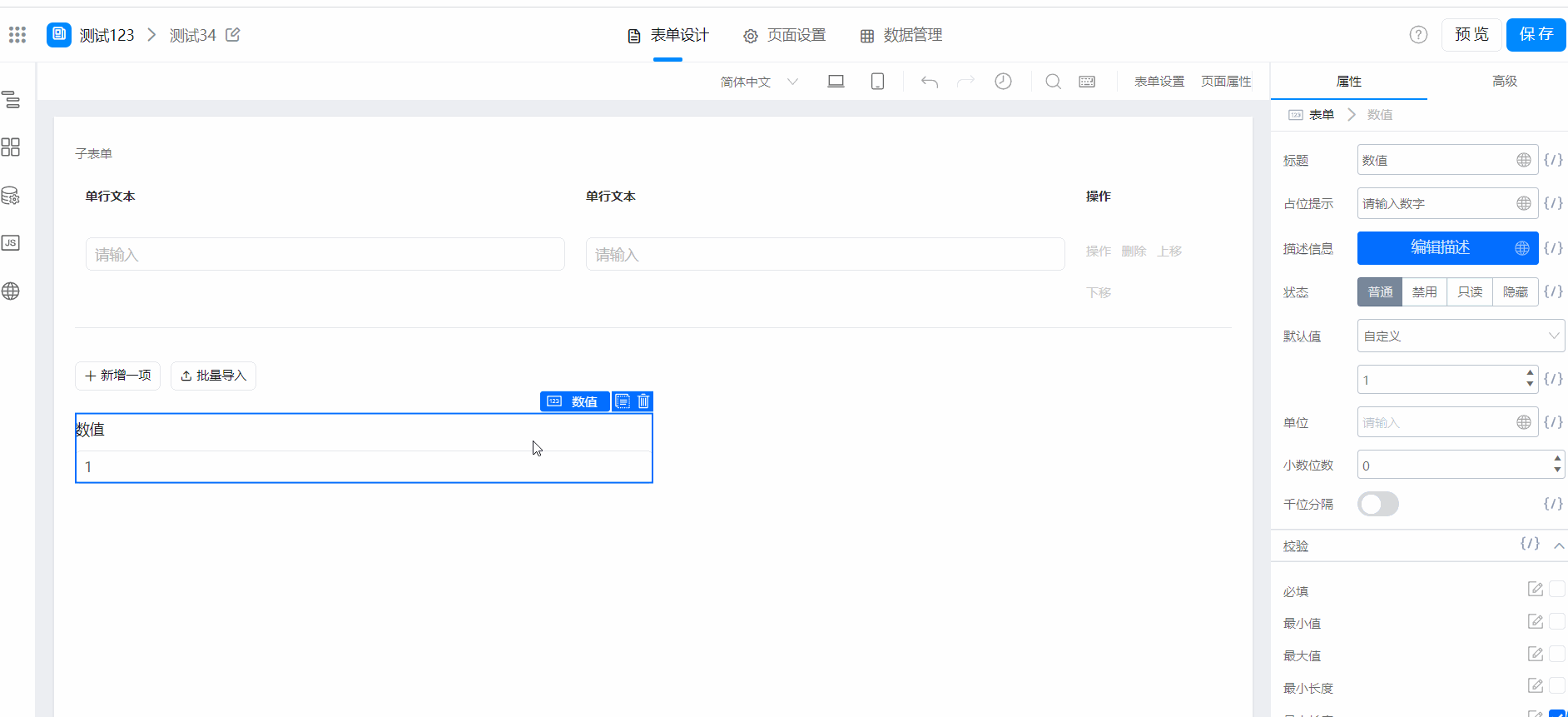Viewport: 1568px width, 717px height.
Task: Collapse the 校验 section
Action: [1559, 545]
